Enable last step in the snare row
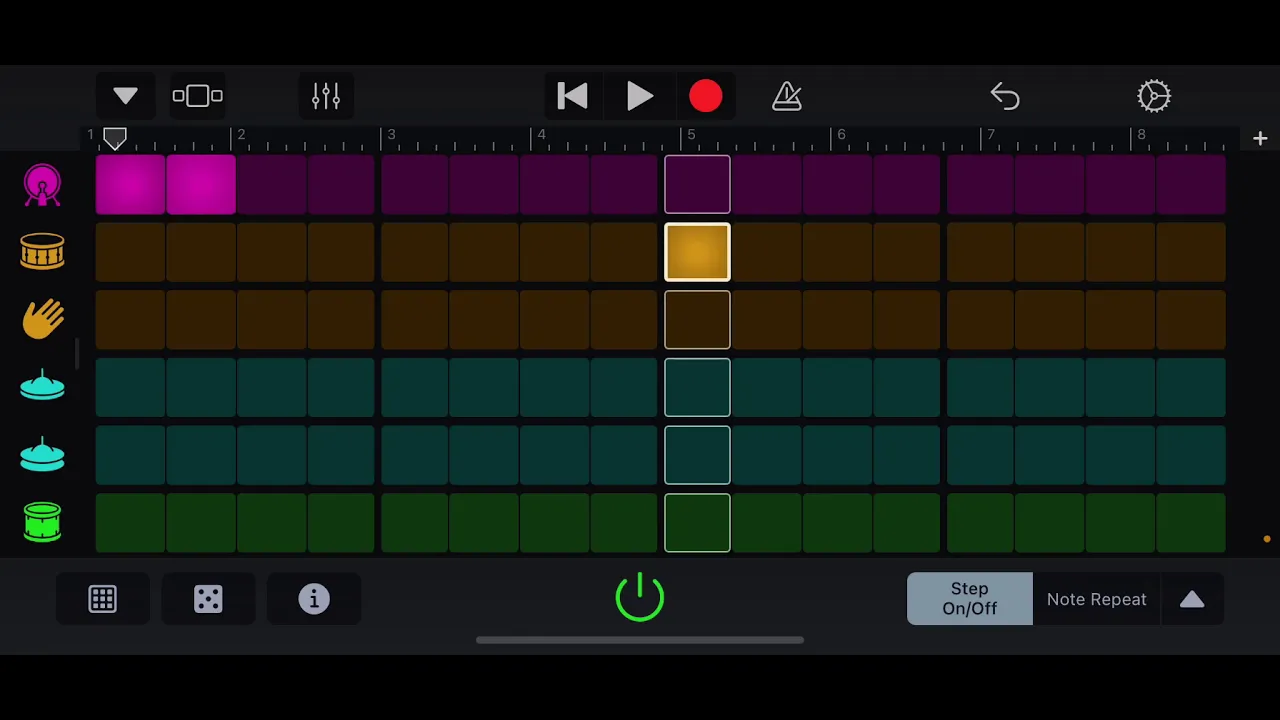Viewport: 1280px width, 720px height. click(x=1191, y=252)
